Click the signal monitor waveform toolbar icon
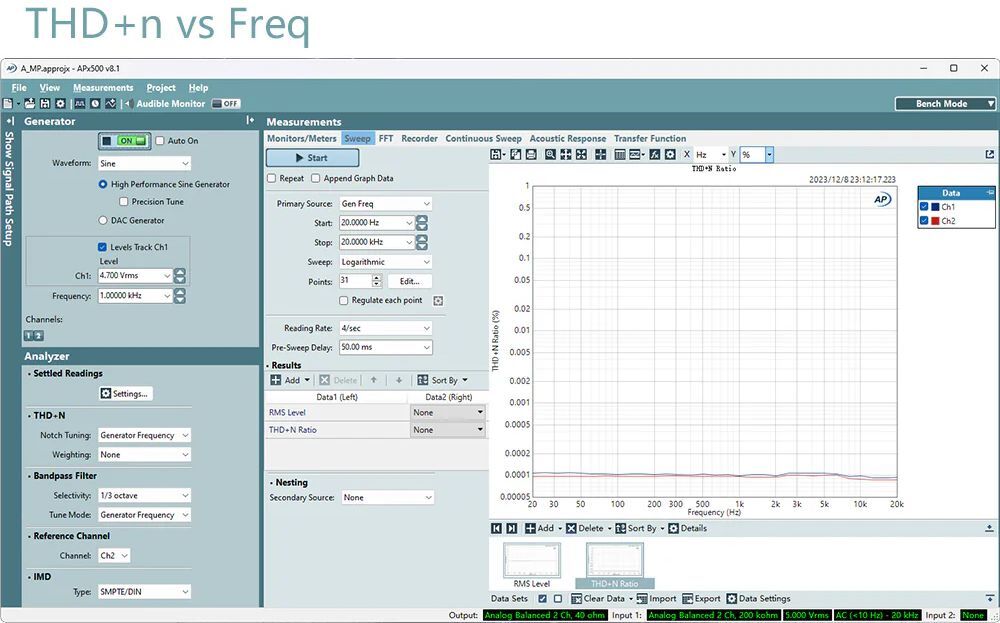This screenshot has width=1000, height=623. click(80, 103)
